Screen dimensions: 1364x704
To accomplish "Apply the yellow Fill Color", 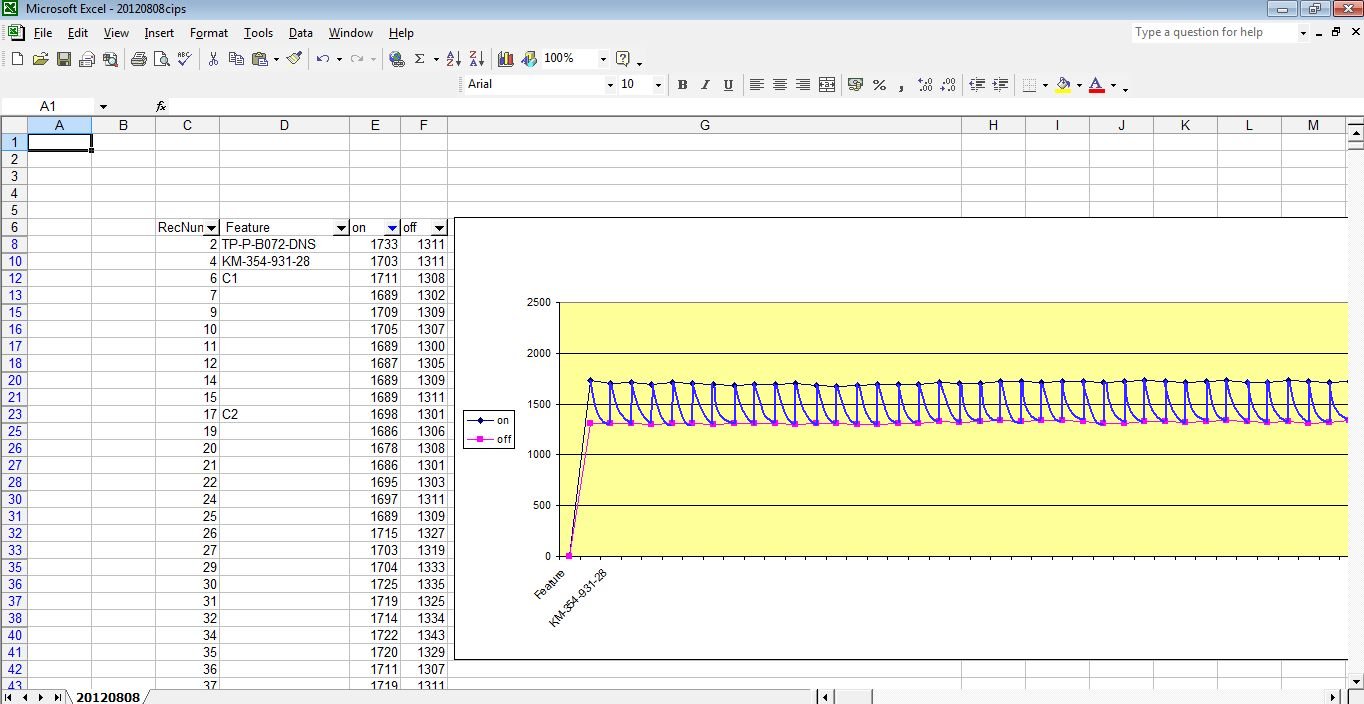I will click(1063, 85).
